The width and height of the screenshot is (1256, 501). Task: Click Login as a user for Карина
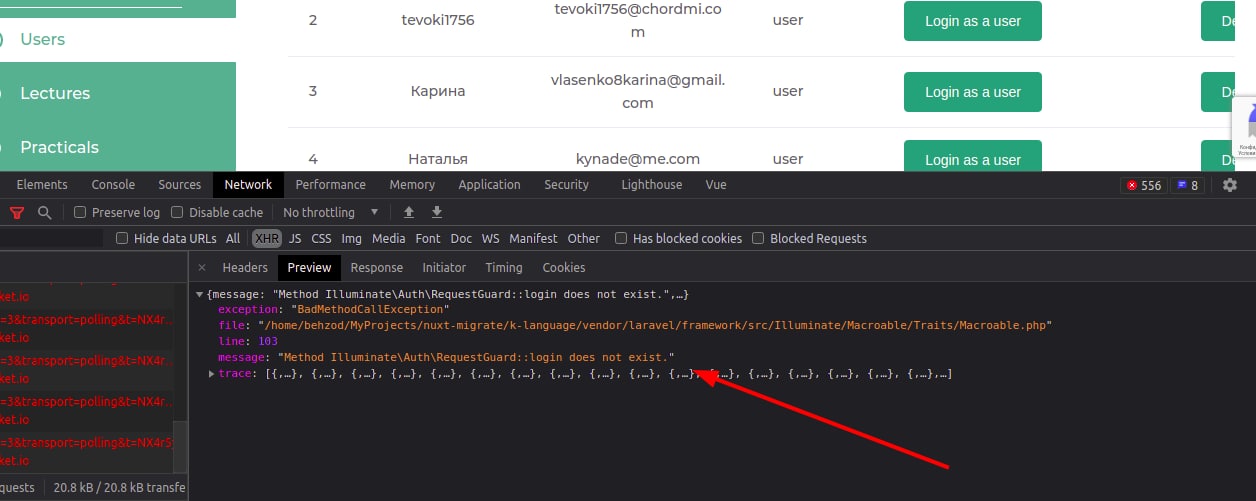click(x=973, y=92)
